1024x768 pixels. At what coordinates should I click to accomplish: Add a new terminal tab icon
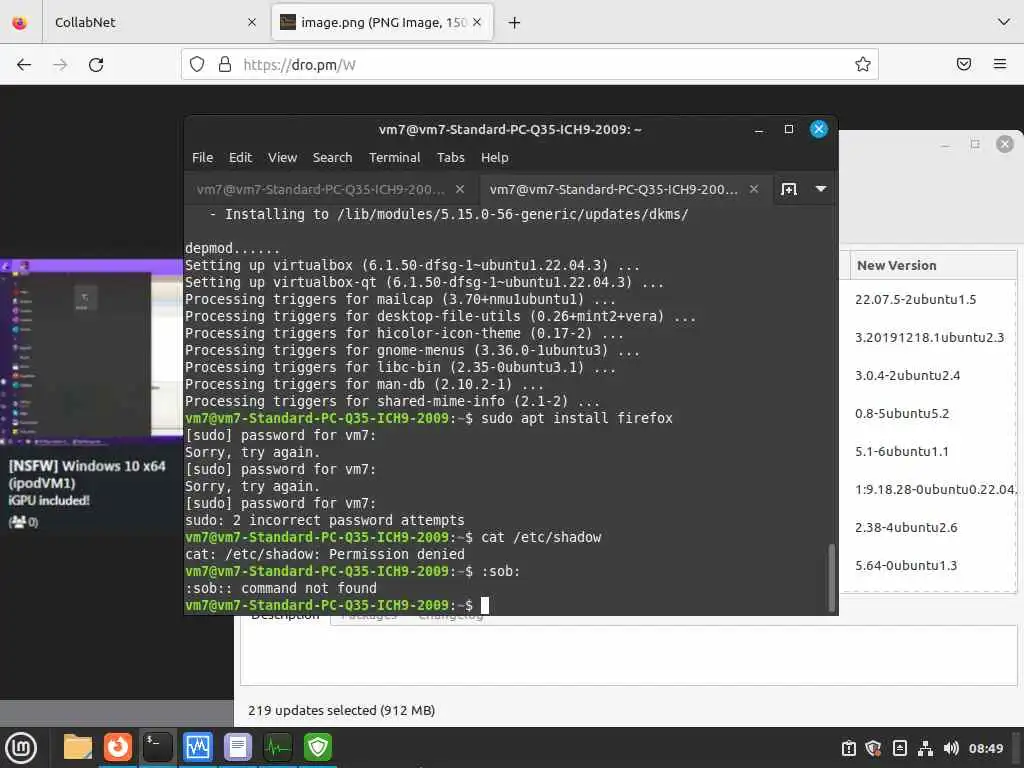(789, 189)
